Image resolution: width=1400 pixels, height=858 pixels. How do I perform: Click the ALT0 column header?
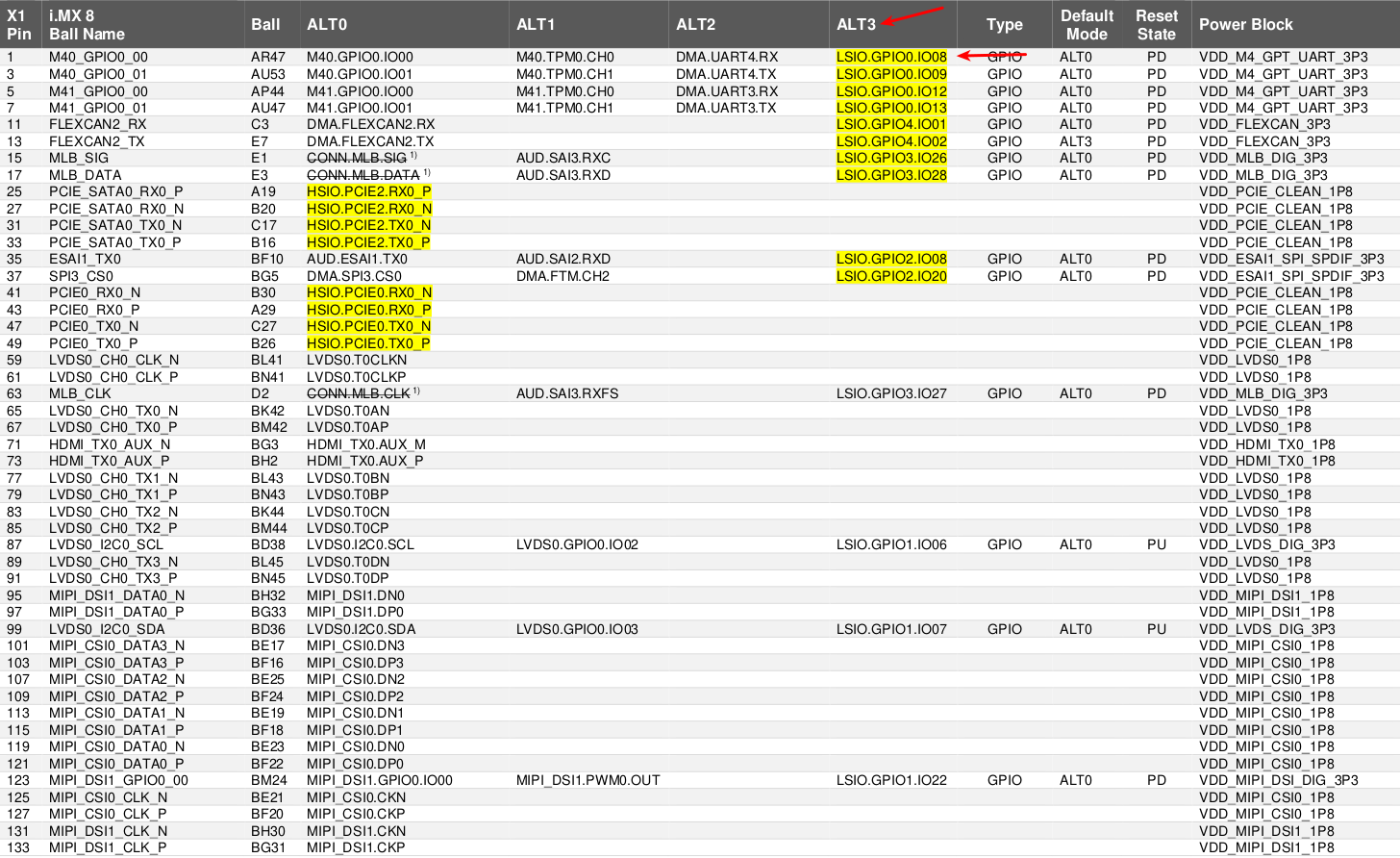[x=327, y=25]
